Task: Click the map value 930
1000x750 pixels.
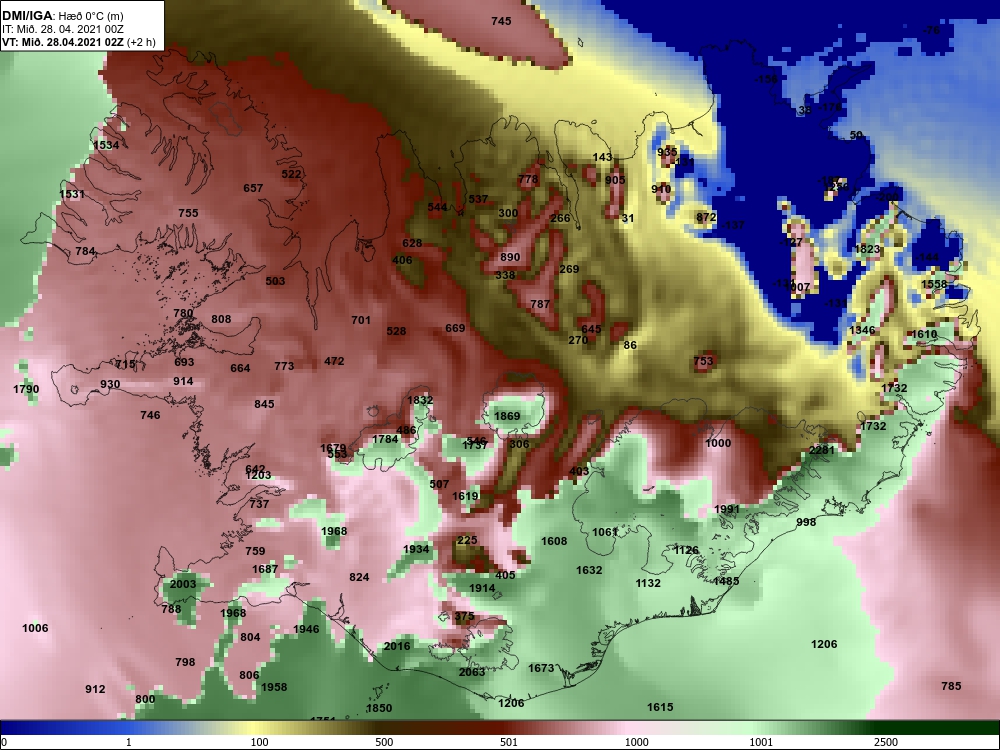Action: pos(110,384)
